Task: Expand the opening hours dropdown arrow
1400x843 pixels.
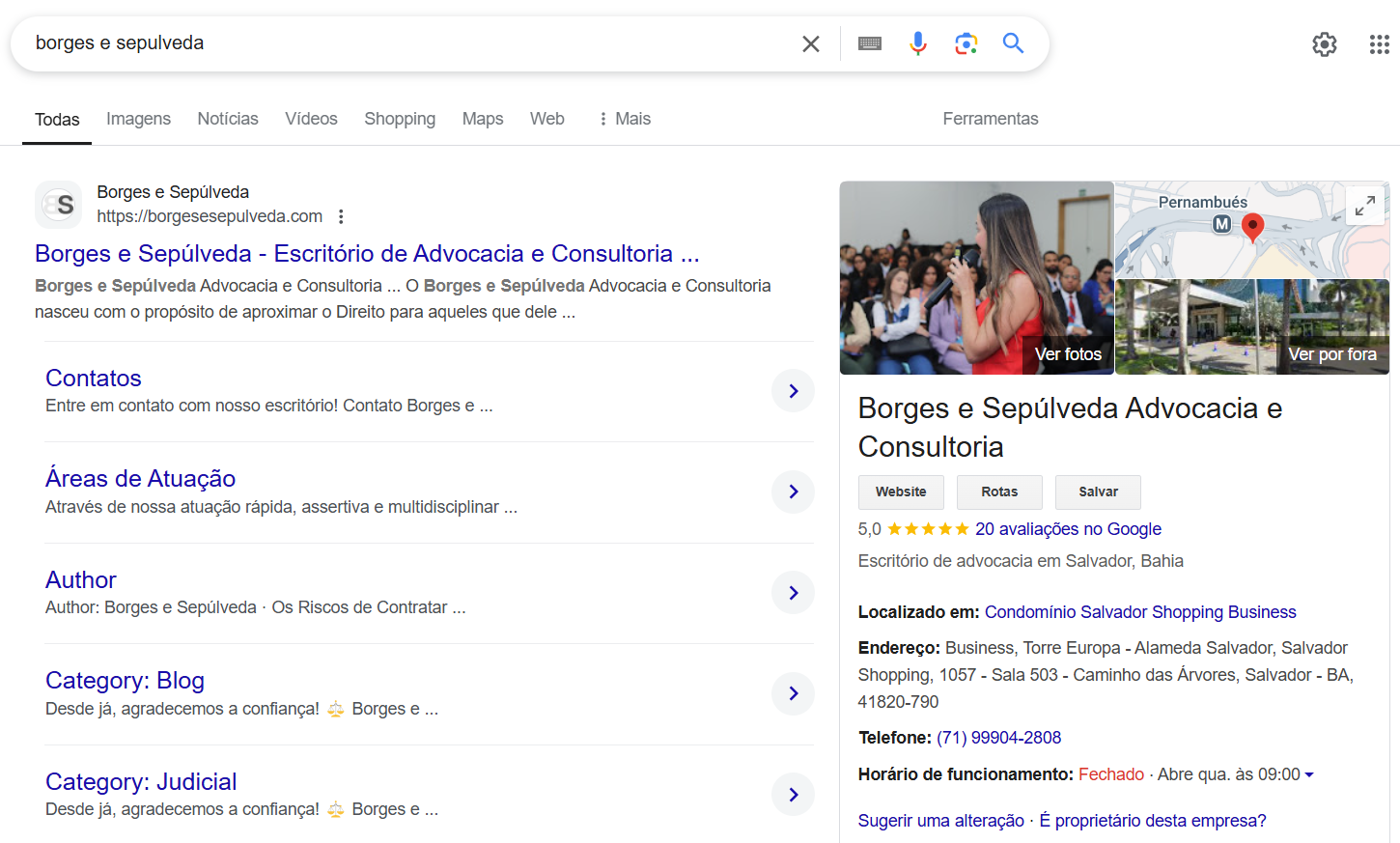Action: point(1309,775)
